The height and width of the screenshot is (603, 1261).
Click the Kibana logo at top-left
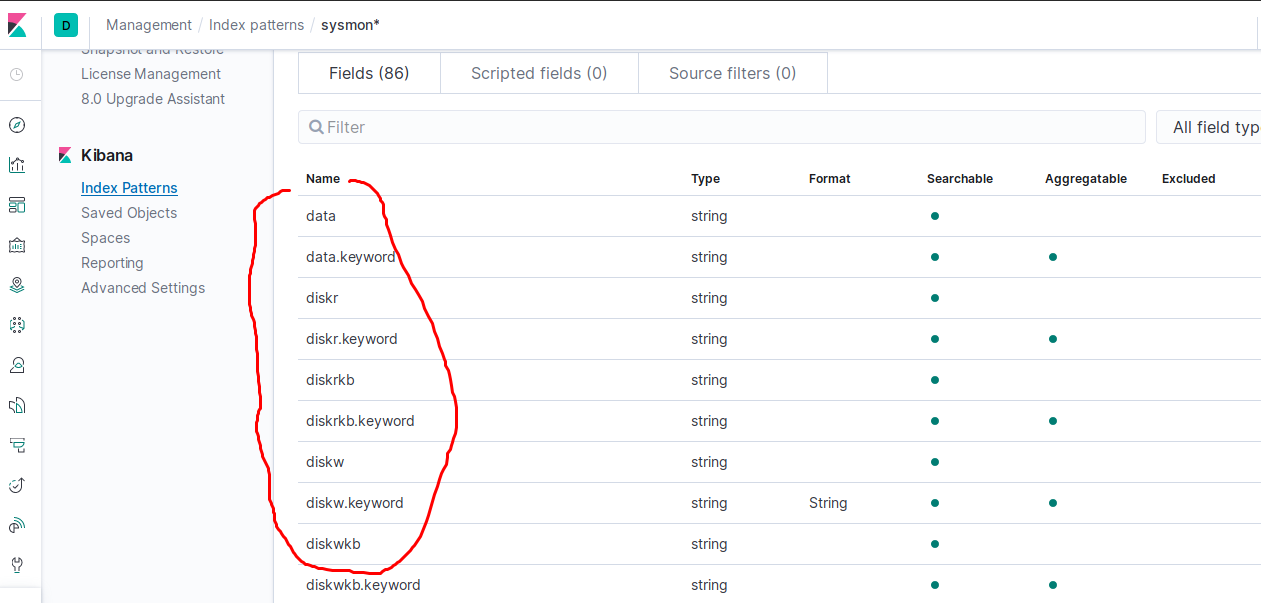[18, 25]
